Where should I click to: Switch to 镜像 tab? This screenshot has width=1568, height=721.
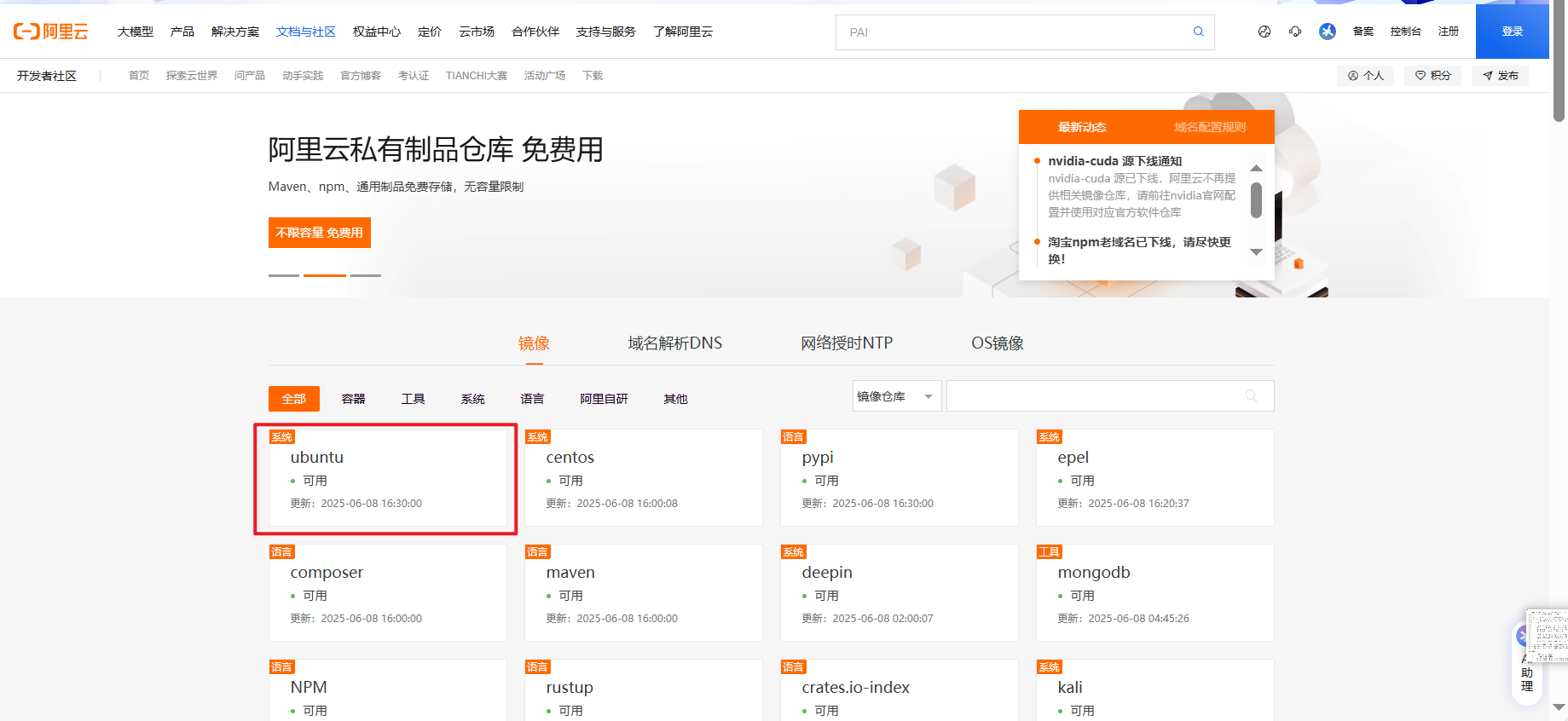pos(534,343)
